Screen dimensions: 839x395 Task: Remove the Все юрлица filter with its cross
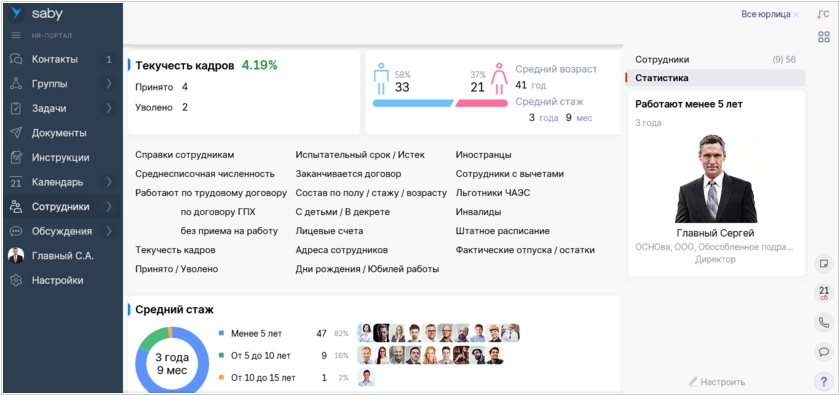pyautogui.click(x=796, y=14)
